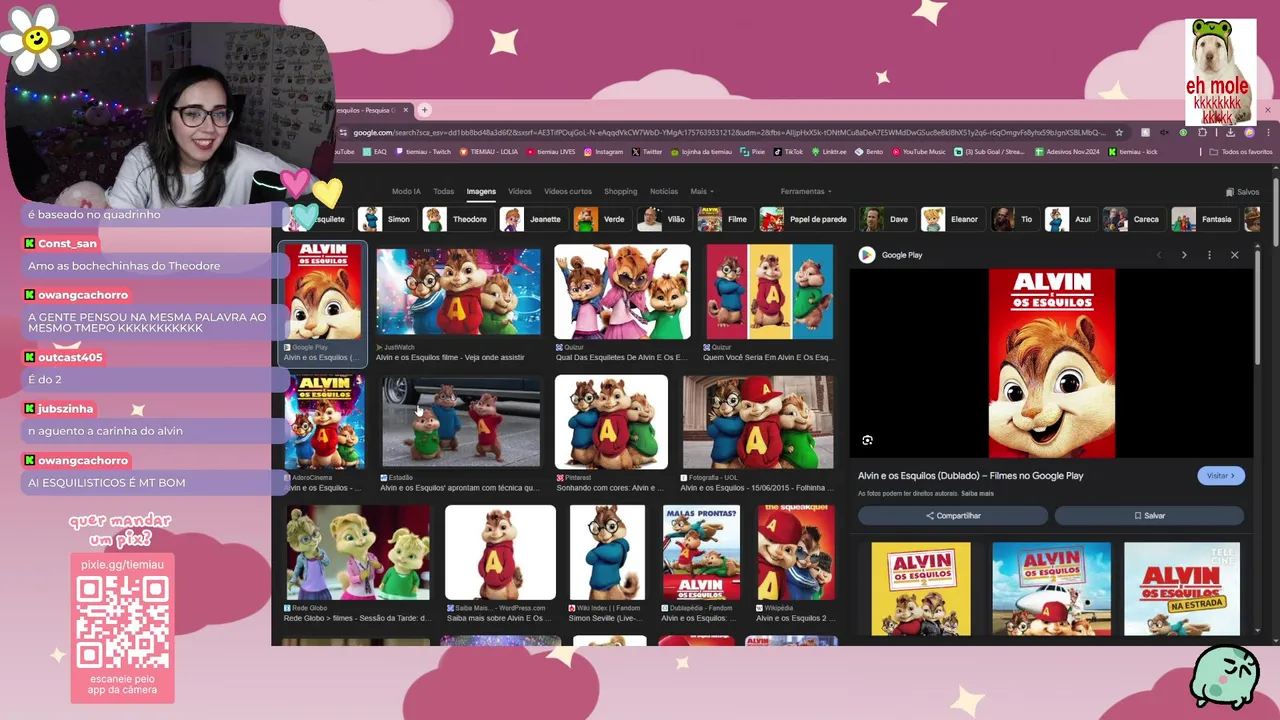Open the YouTube Music bookmark

pos(918,152)
